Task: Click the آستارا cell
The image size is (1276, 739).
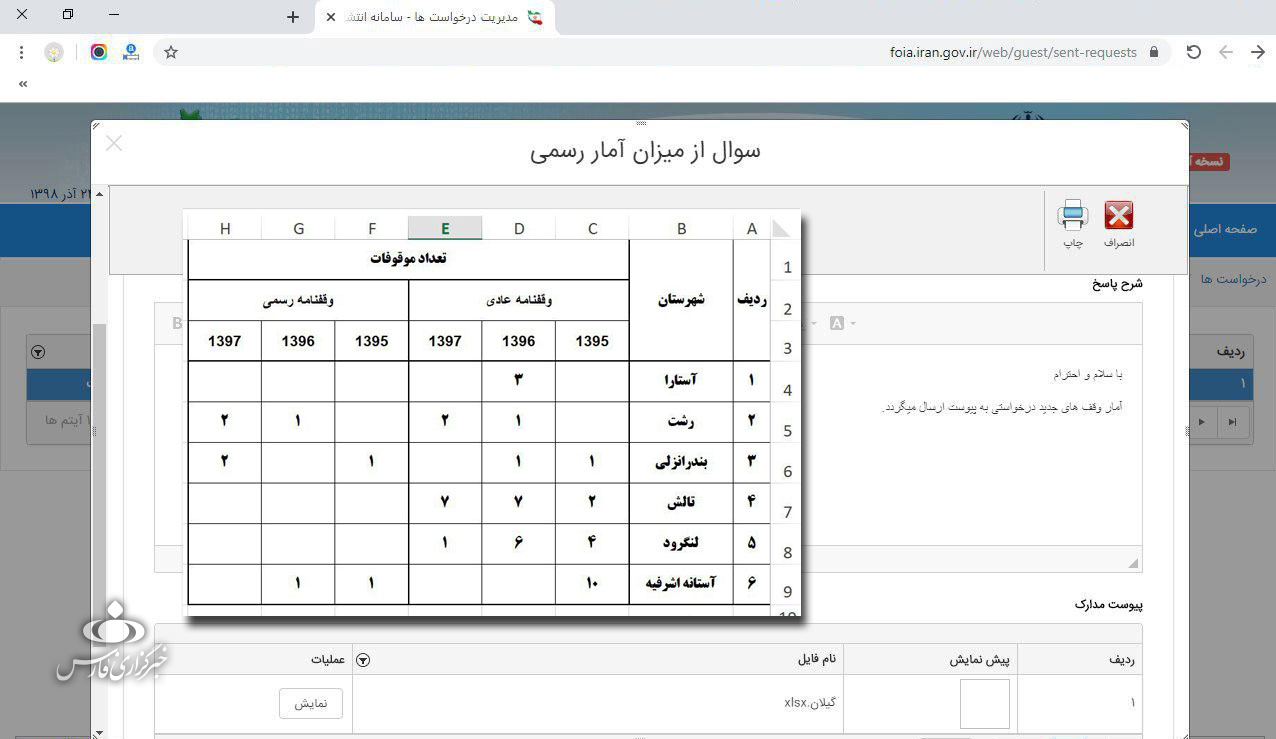Action: [x=681, y=380]
